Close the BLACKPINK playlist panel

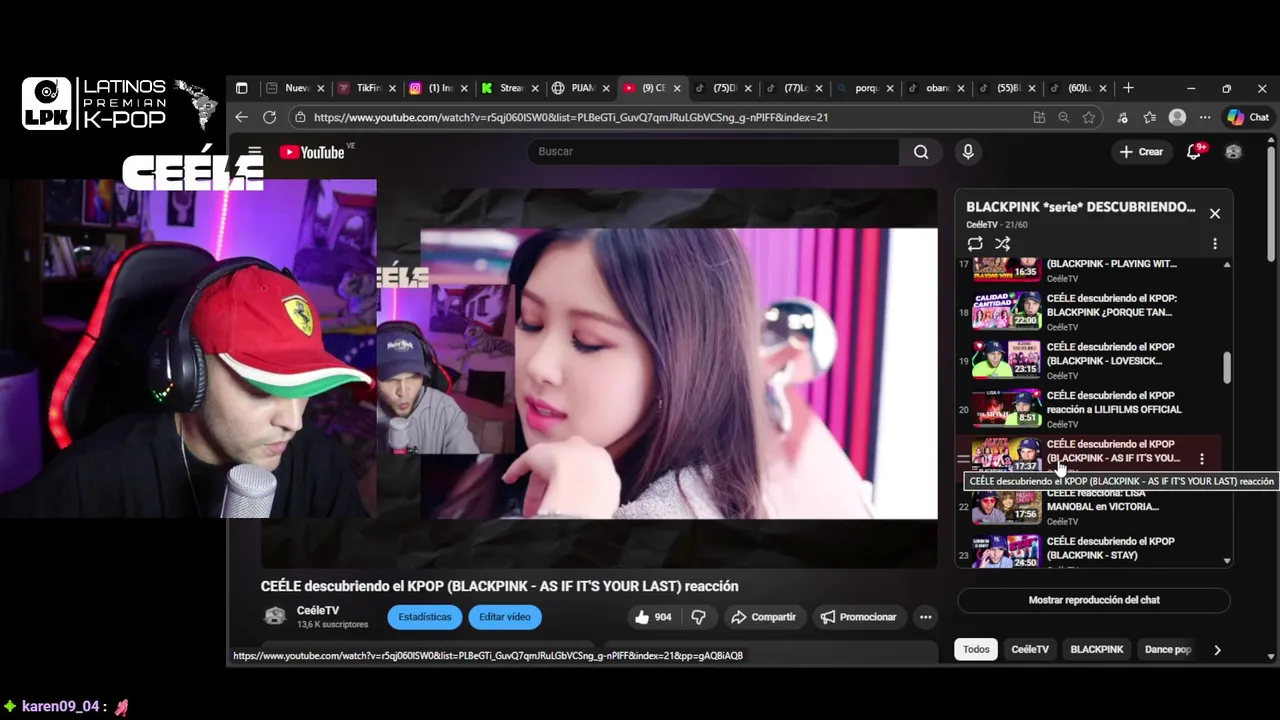pos(1215,213)
